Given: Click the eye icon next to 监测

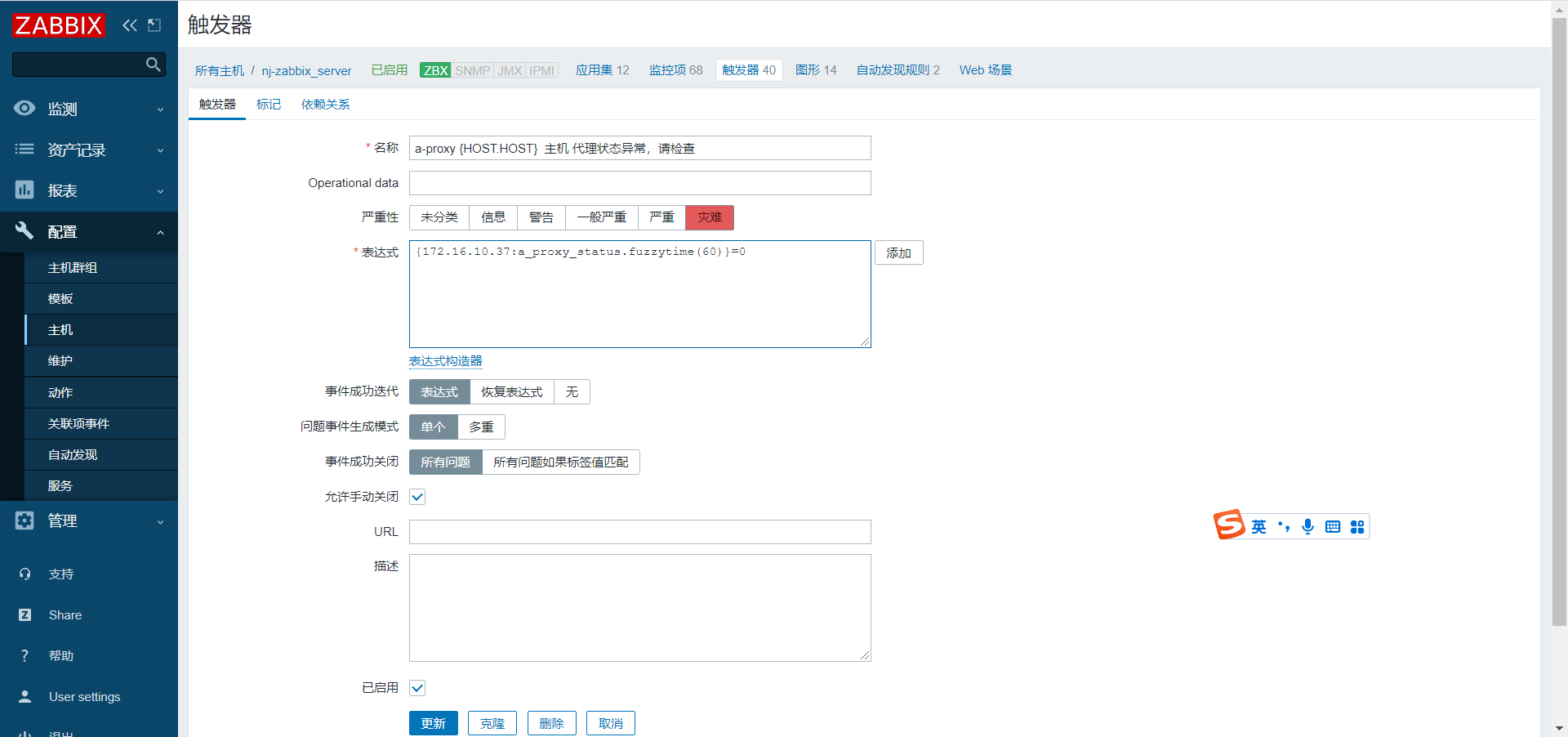Looking at the screenshot, I should 24,108.
